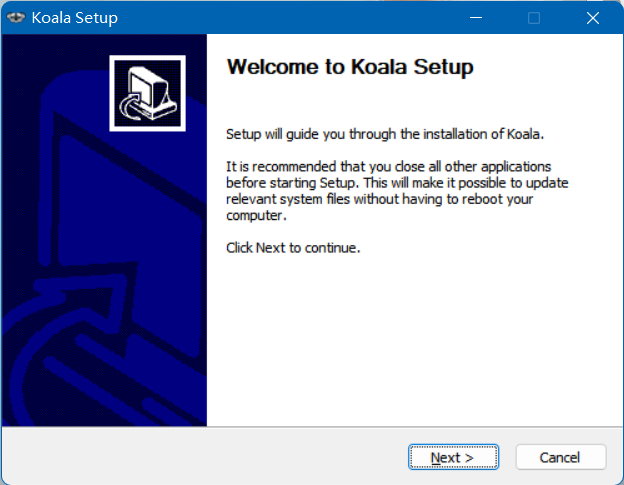Open the Koala icon system menu in title bar

point(16,18)
